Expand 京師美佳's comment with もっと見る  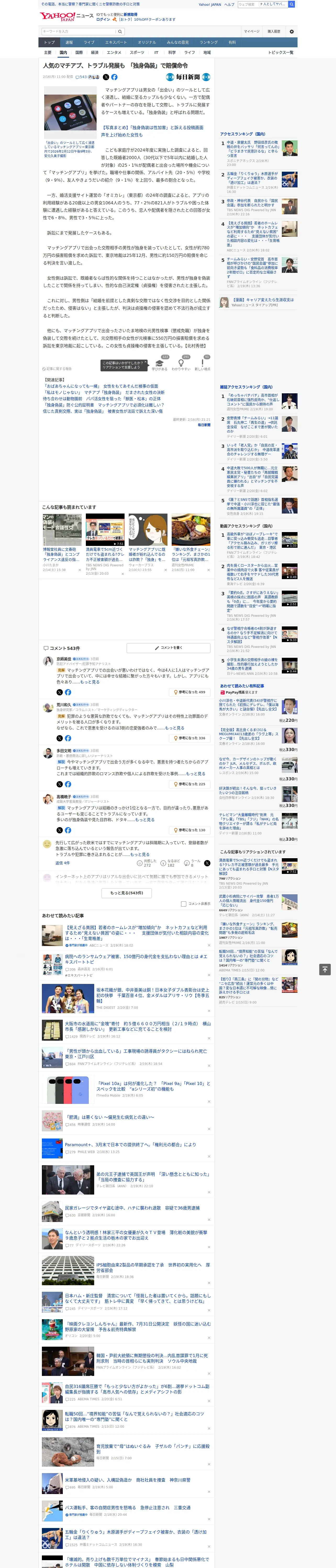90,682
